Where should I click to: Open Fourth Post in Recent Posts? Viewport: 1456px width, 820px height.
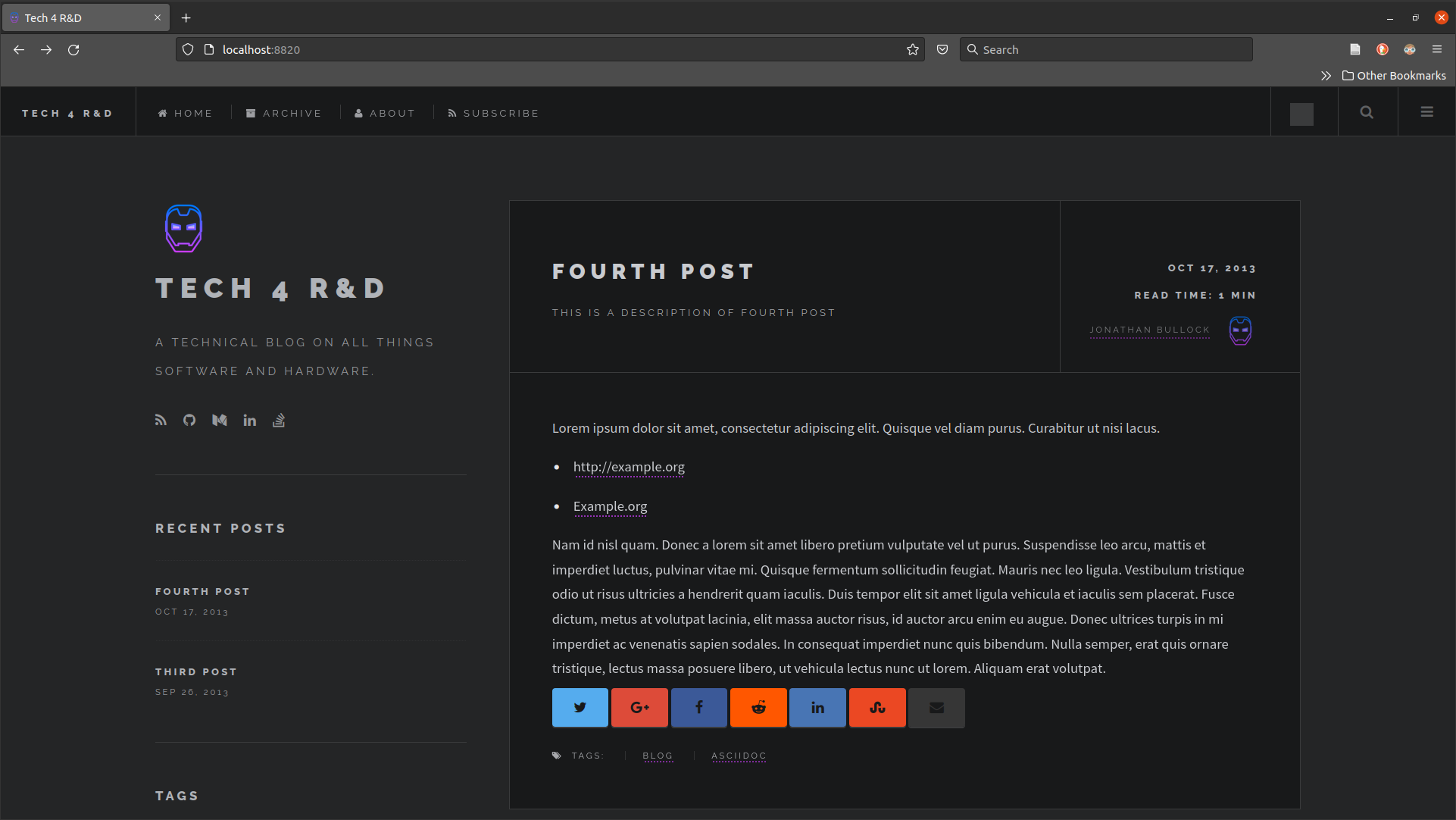pos(202,591)
